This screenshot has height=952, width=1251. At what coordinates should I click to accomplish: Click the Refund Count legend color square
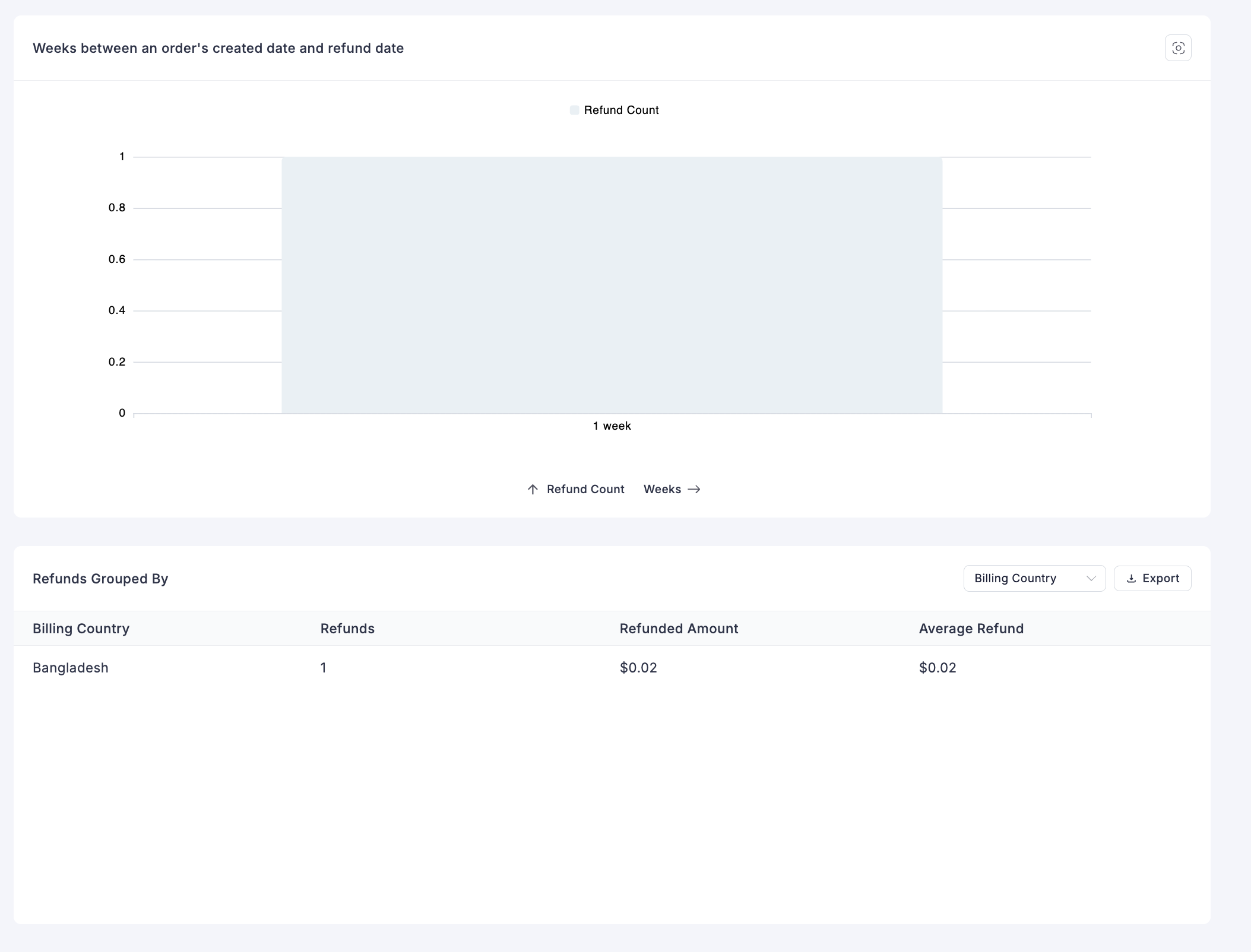pyautogui.click(x=574, y=110)
